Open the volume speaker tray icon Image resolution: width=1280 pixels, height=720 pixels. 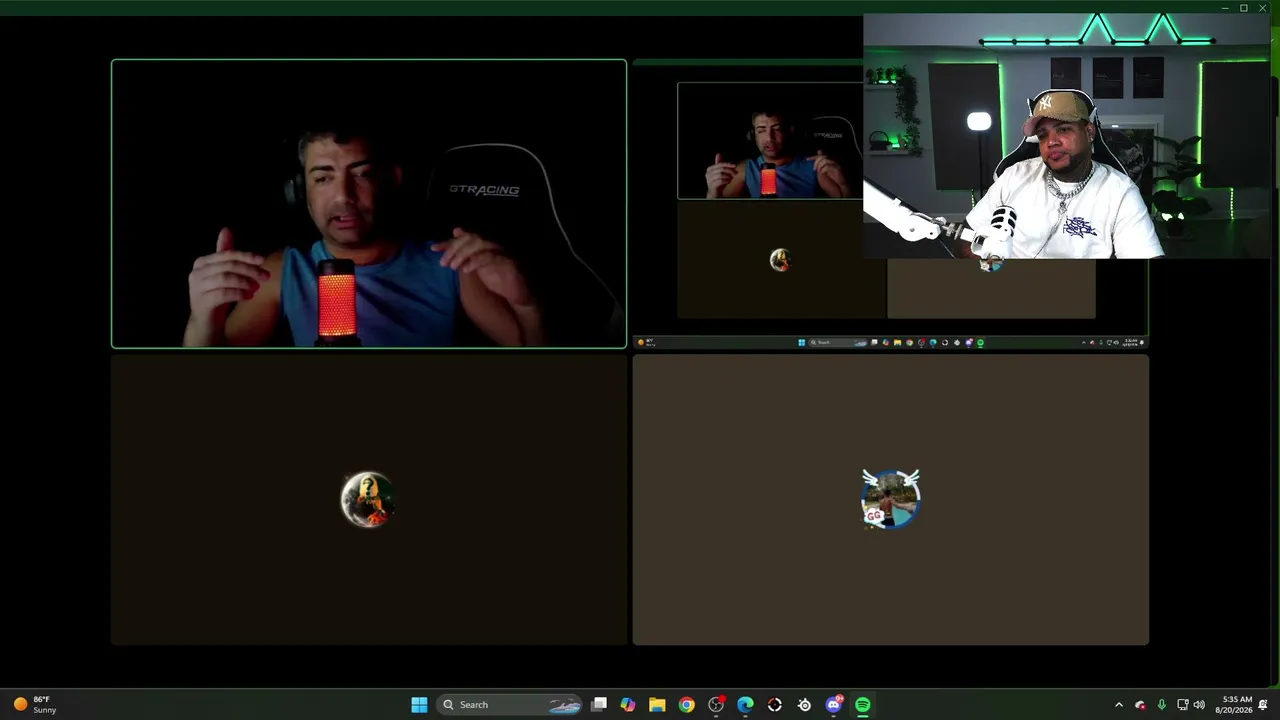point(1199,705)
